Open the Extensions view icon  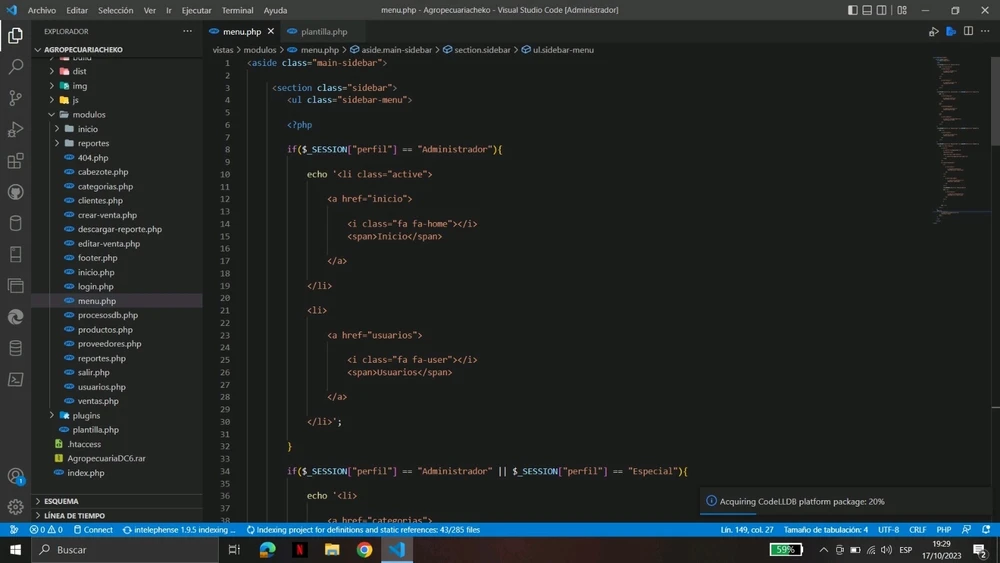tap(15, 161)
